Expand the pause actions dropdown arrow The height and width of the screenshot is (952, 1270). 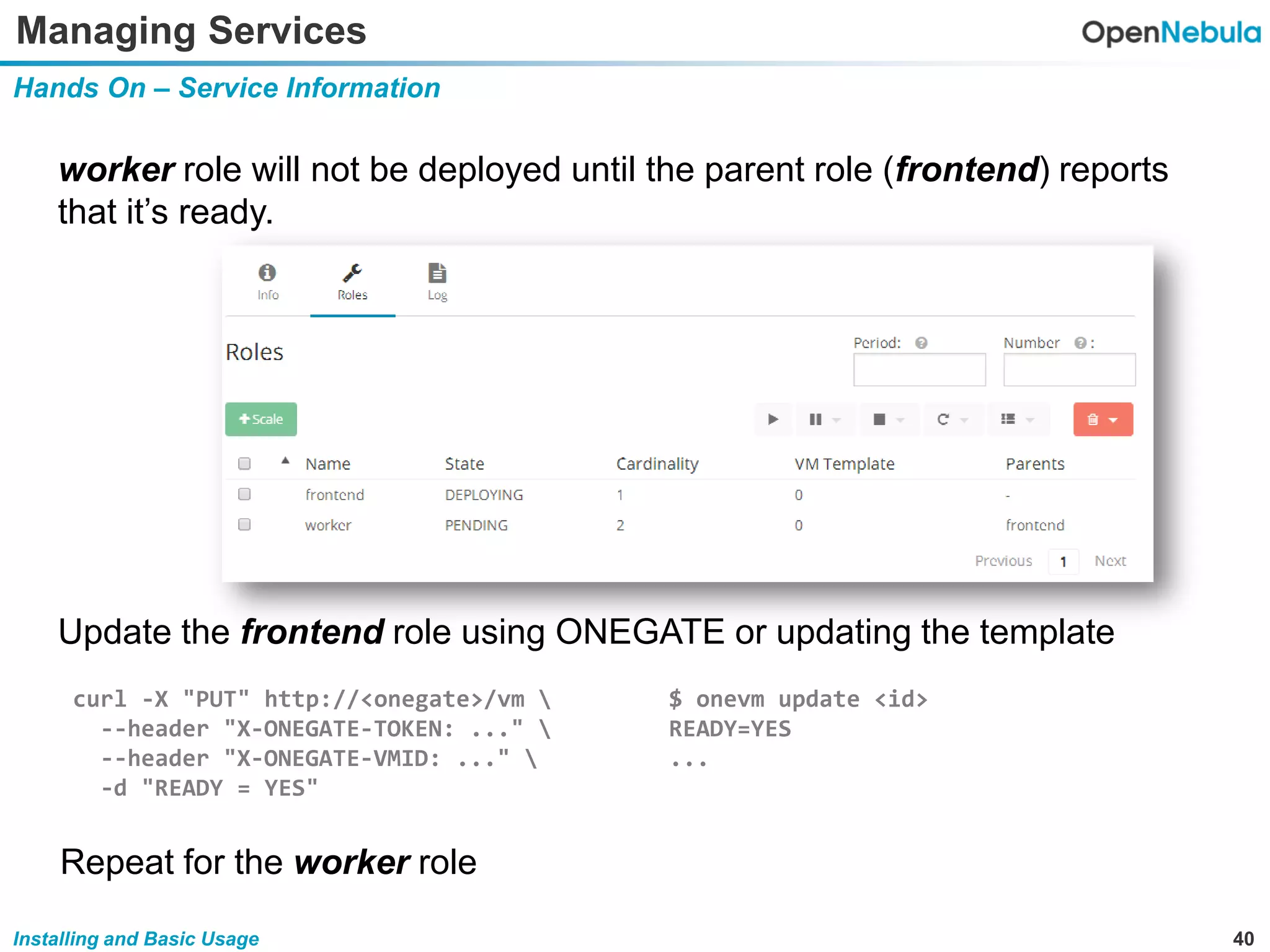[x=837, y=420]
